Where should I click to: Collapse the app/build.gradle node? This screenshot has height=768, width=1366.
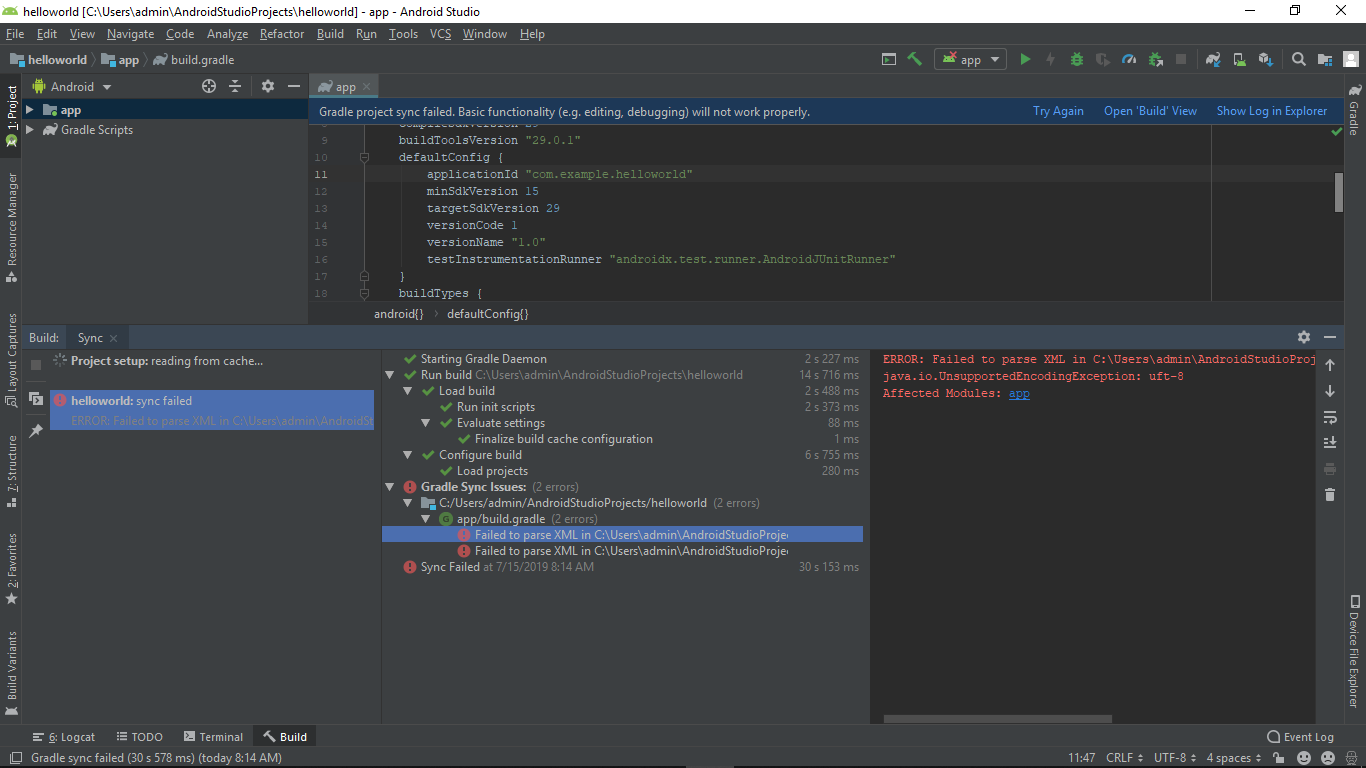(x=427, y=519)
